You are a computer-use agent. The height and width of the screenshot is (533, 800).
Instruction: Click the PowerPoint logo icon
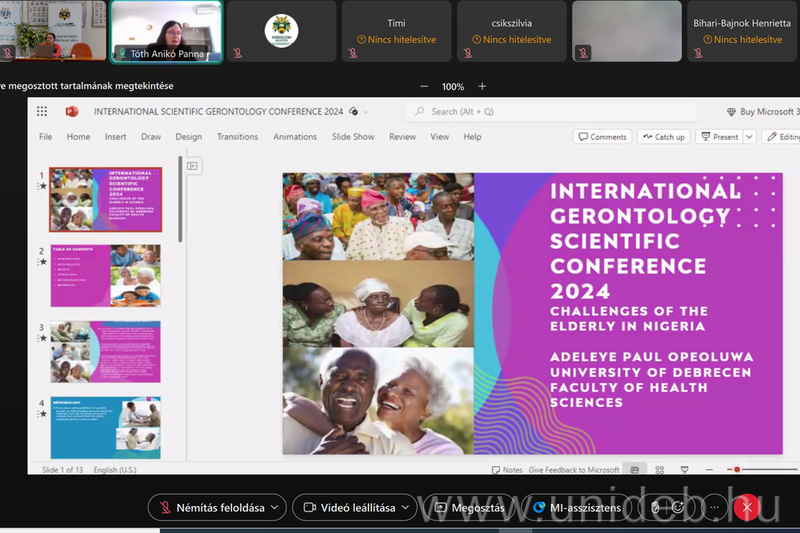click(x=73, y=112)
